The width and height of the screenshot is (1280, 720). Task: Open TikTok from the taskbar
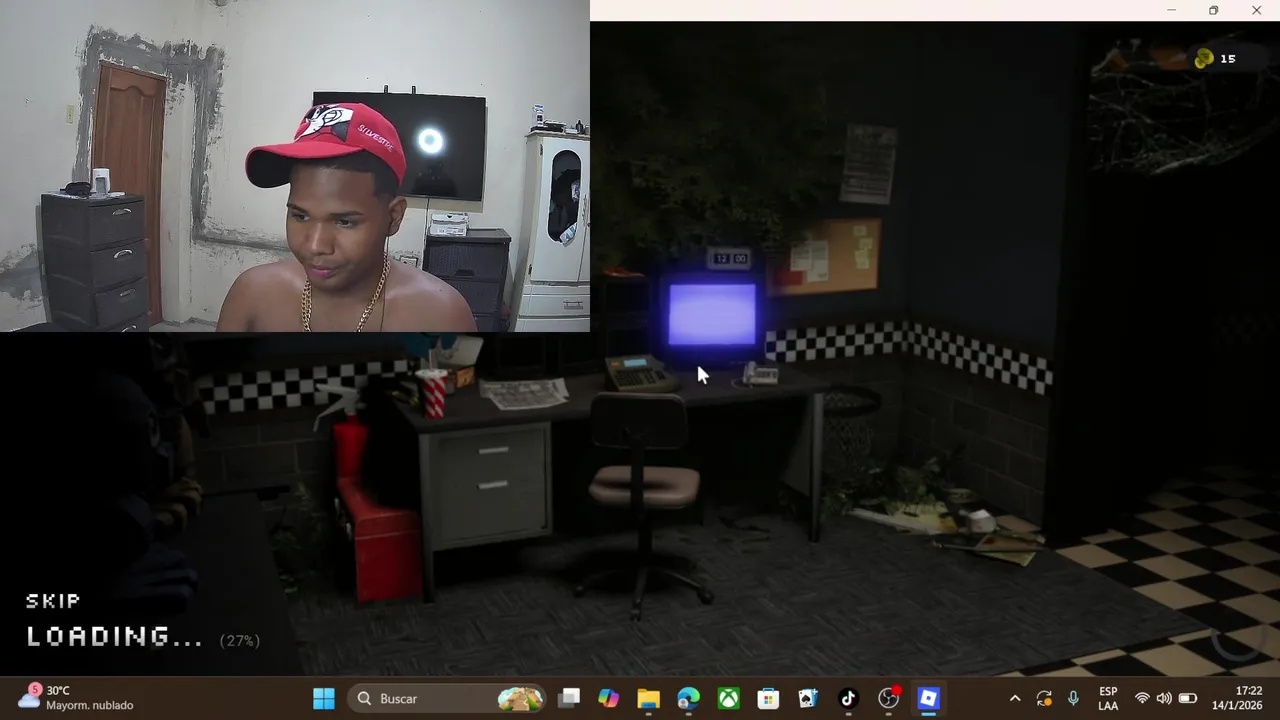(x=849, y=698)
